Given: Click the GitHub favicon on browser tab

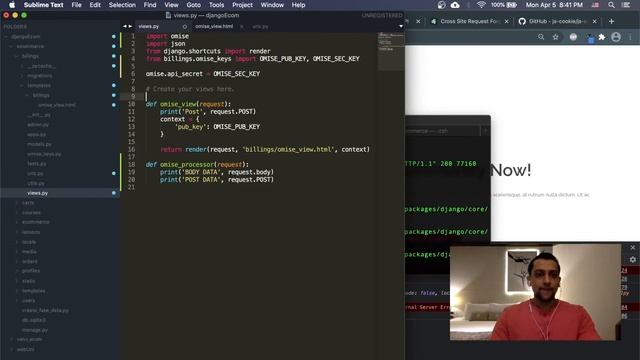Looking at the screenshot, I should pyautogui.click(x=522, y=21).
